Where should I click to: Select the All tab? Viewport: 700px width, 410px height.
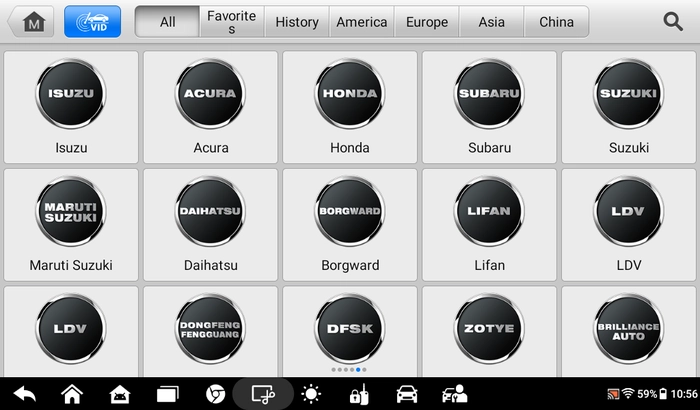tap(167, 21)
